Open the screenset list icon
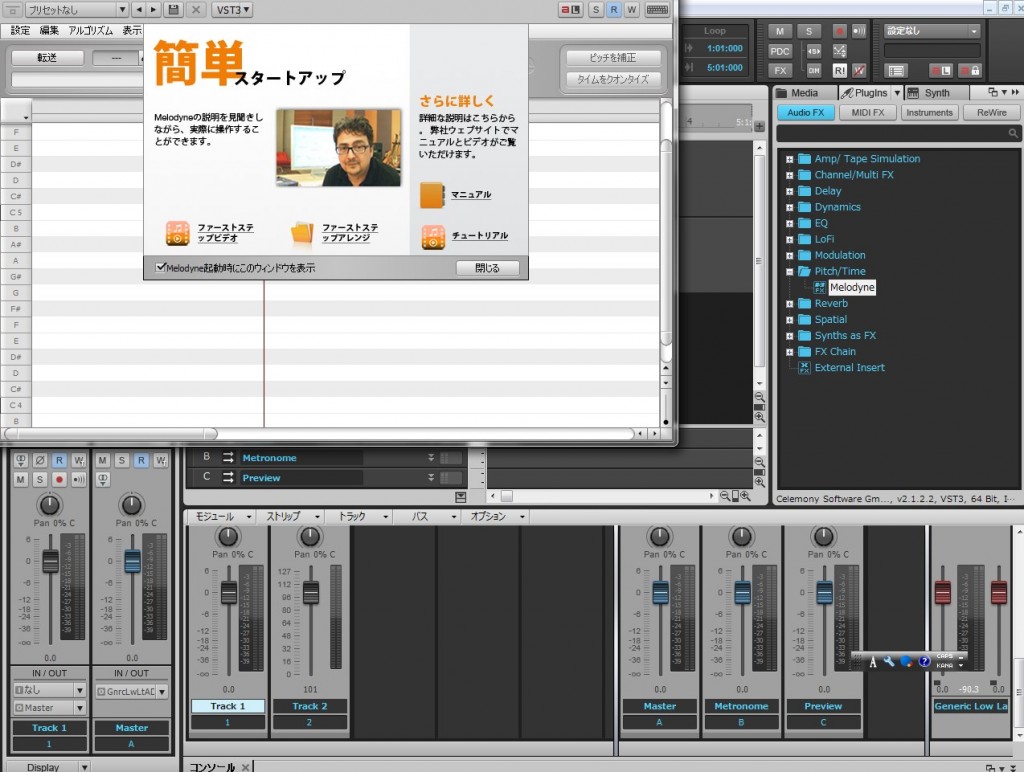 [896, 71]
